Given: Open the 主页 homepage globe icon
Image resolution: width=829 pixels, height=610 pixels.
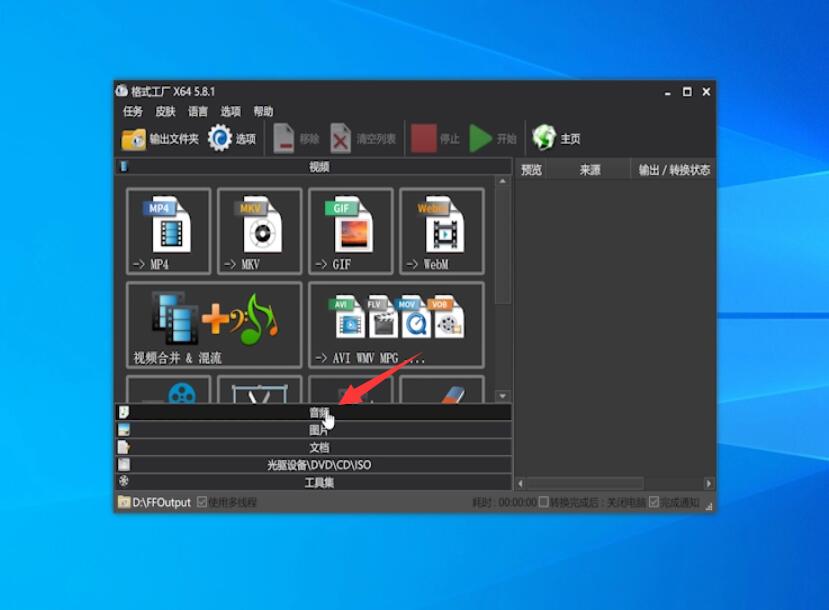Looking at the screenshot, I should click(x=544, y=138).
